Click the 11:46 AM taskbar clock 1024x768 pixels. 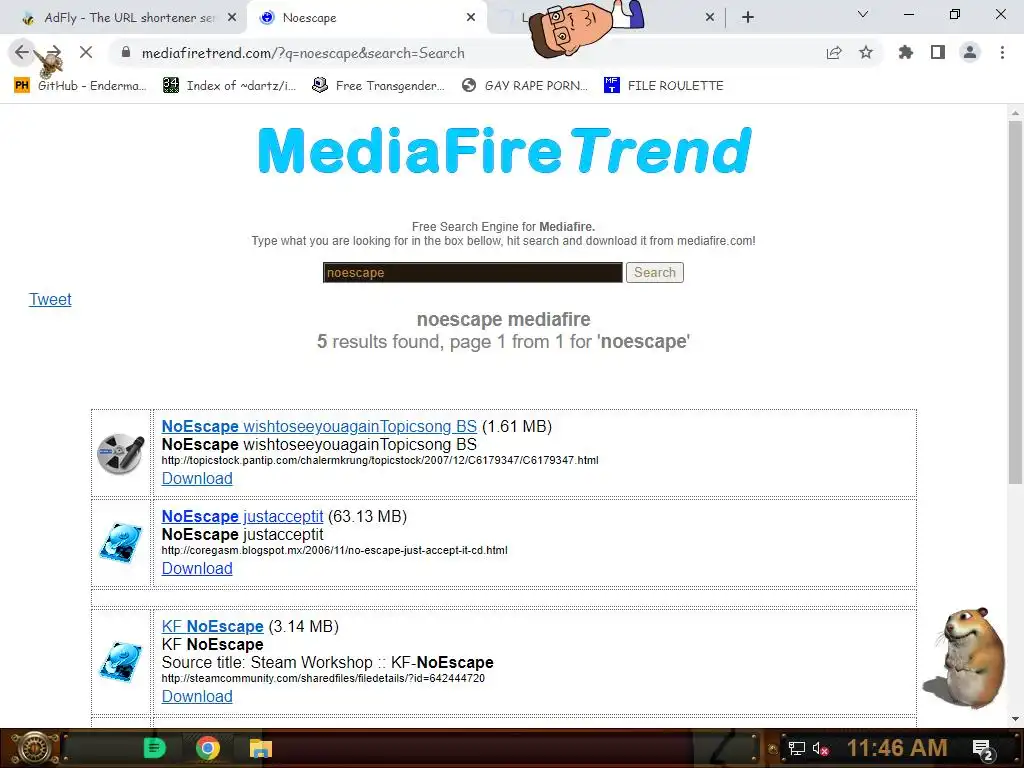pyautogui.click(x=897, y=748)
